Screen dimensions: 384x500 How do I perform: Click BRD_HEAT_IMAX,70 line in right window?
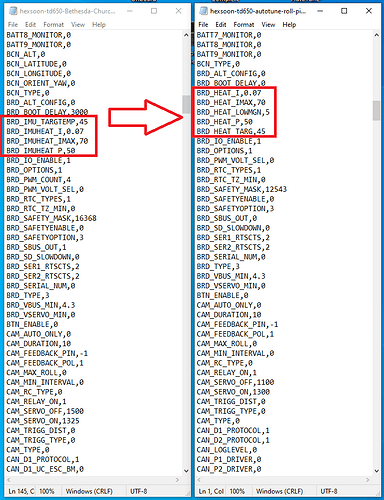tap(231, 102)
